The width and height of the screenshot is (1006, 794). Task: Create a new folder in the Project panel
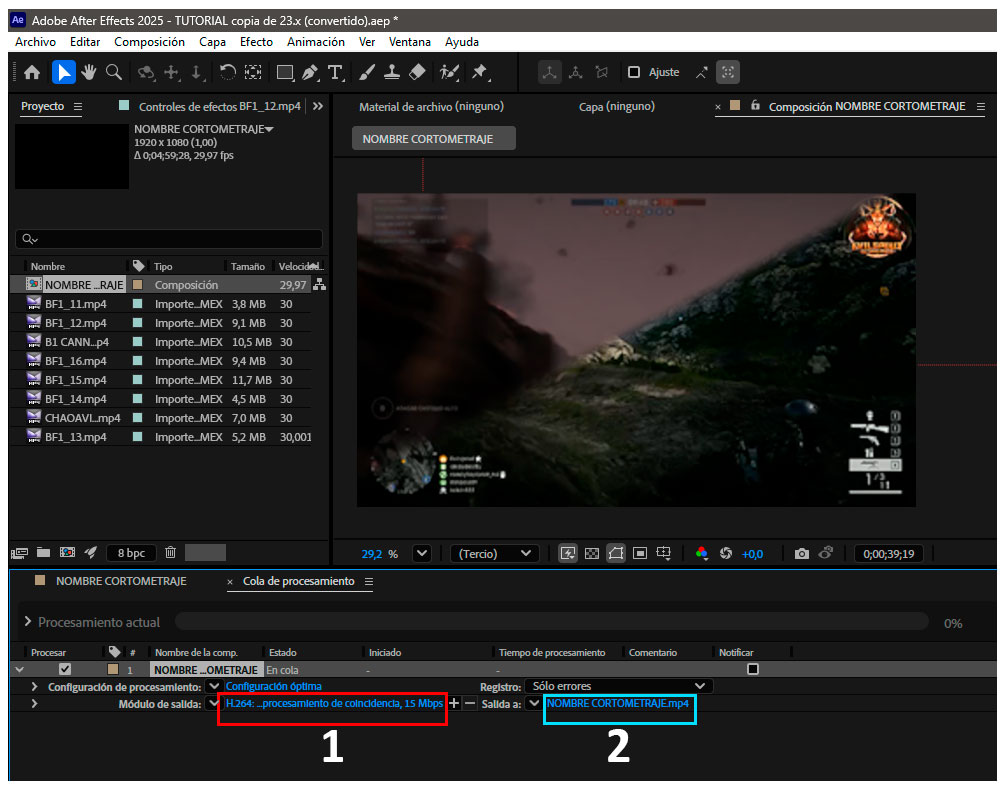click(x=44, y=552)
